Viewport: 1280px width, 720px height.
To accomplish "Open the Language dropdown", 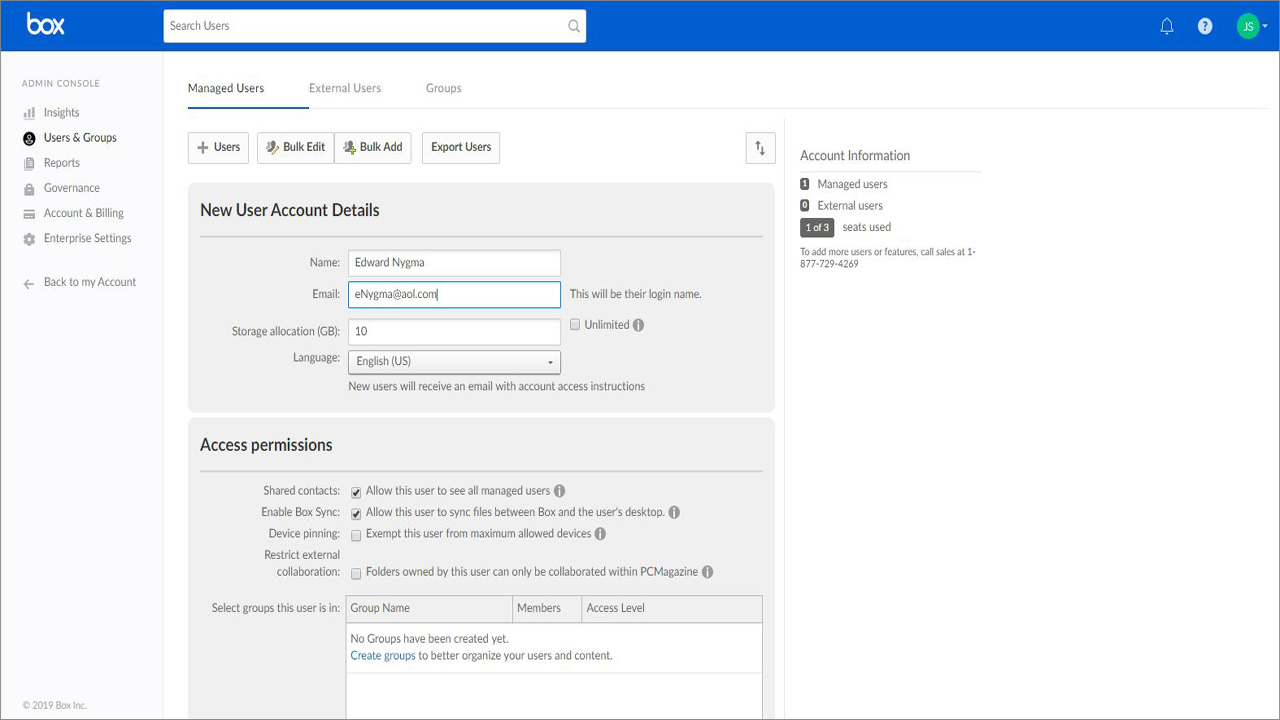I will pos(454,362).
